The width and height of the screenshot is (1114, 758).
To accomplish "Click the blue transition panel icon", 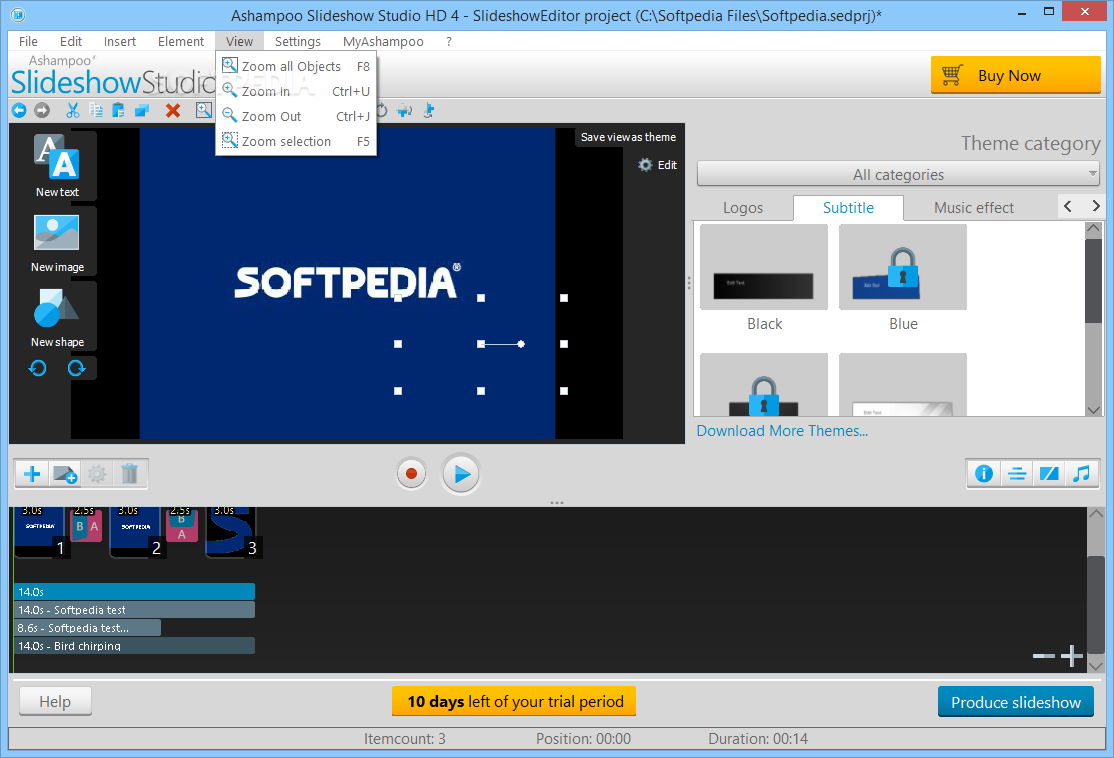I will (1049, 474).
